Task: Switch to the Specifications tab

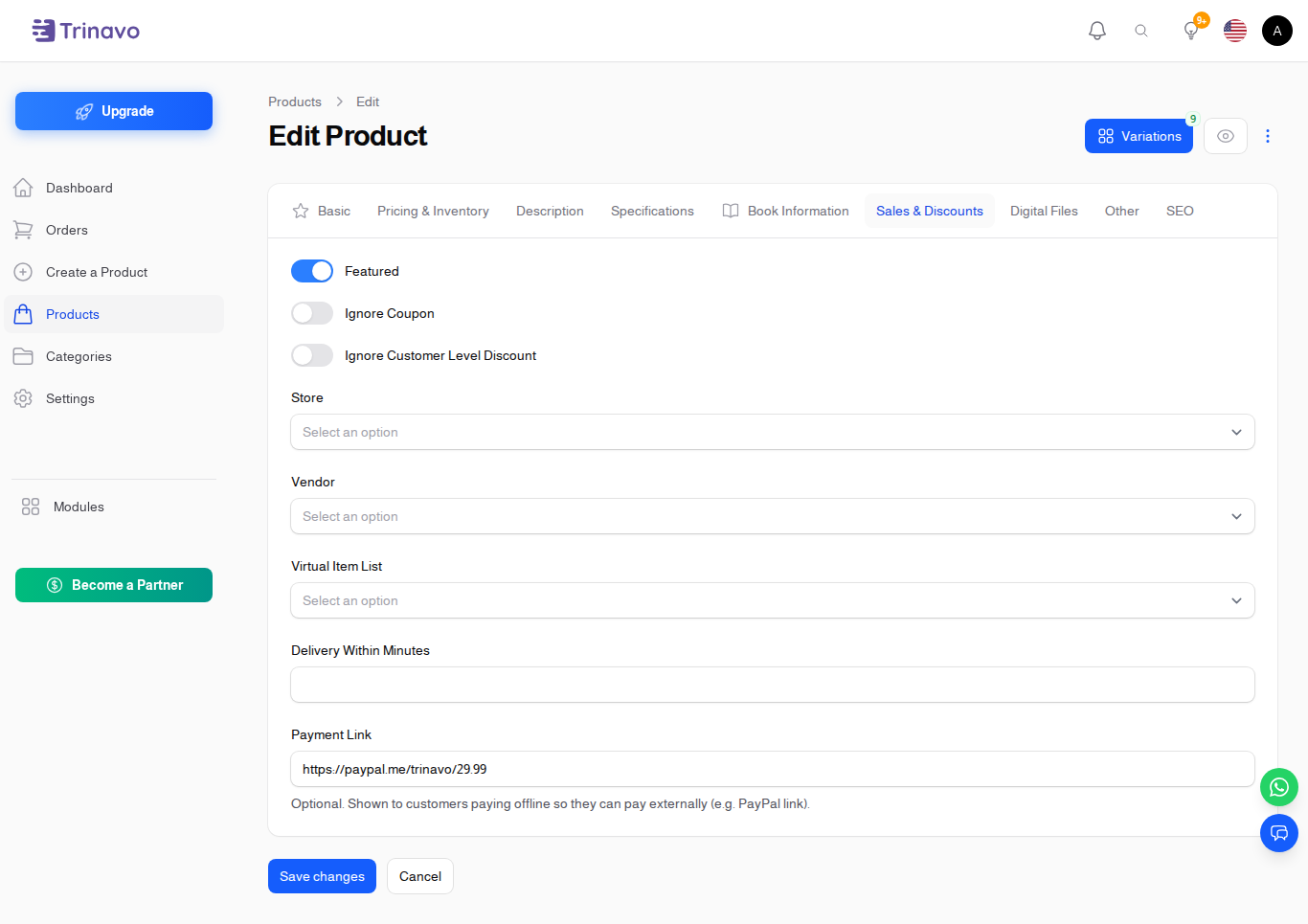Action: [x=652, y=211]
